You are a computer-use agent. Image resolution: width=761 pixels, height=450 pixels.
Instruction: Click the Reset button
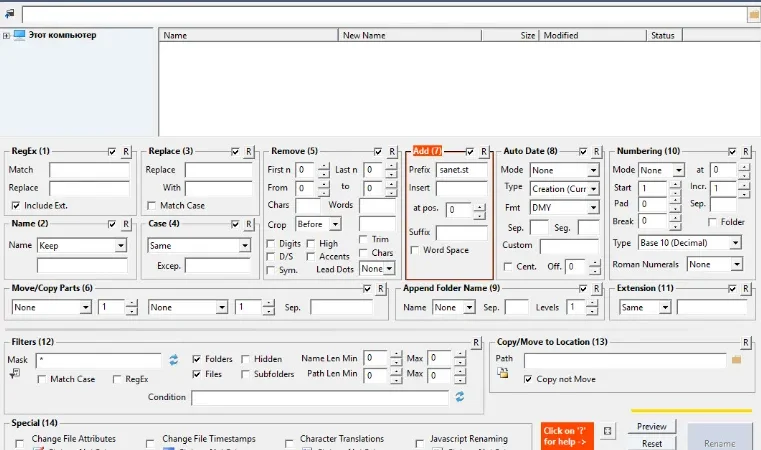[x=652, y=443]
